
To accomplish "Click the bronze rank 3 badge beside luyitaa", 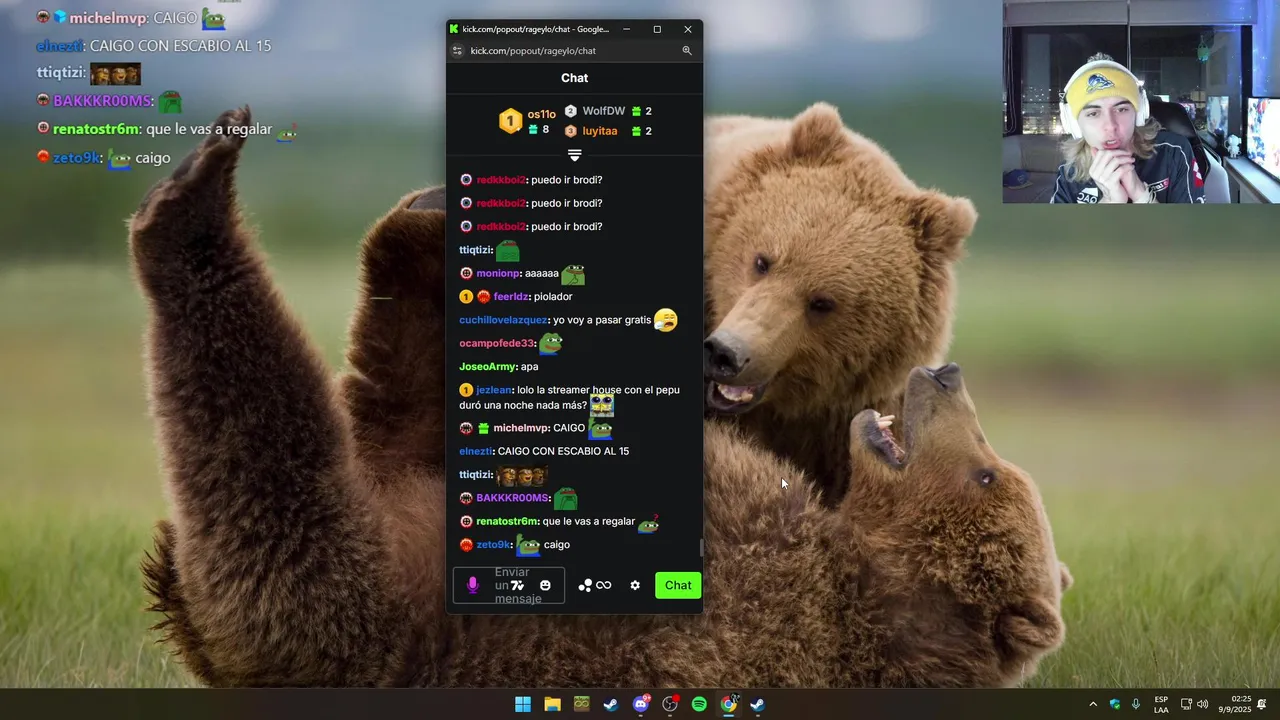I will [x=571, y=131].
